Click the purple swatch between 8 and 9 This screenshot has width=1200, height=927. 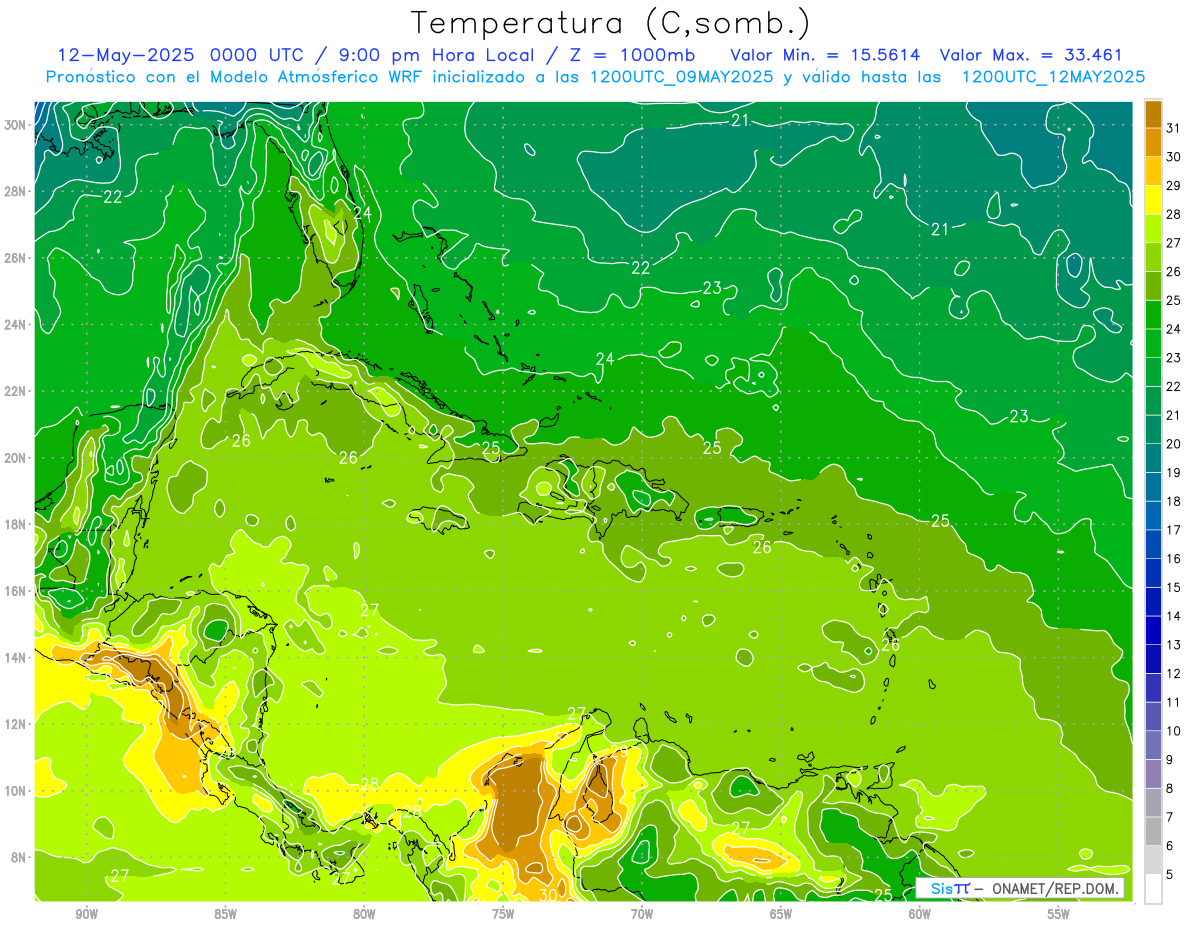coord(1153,774)
